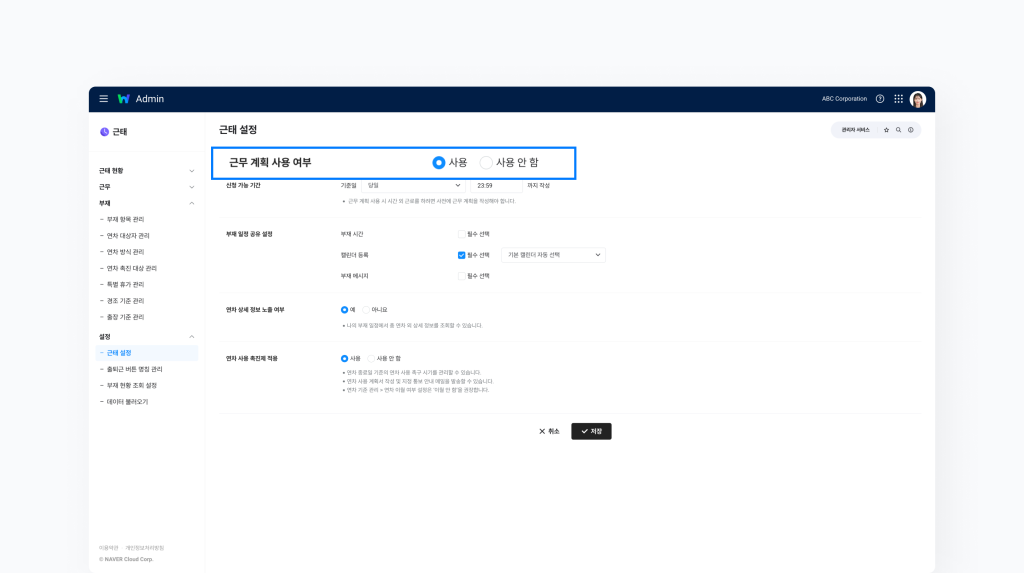Select '사용 안 함' for 근무 계획 사용 여부

487,162
